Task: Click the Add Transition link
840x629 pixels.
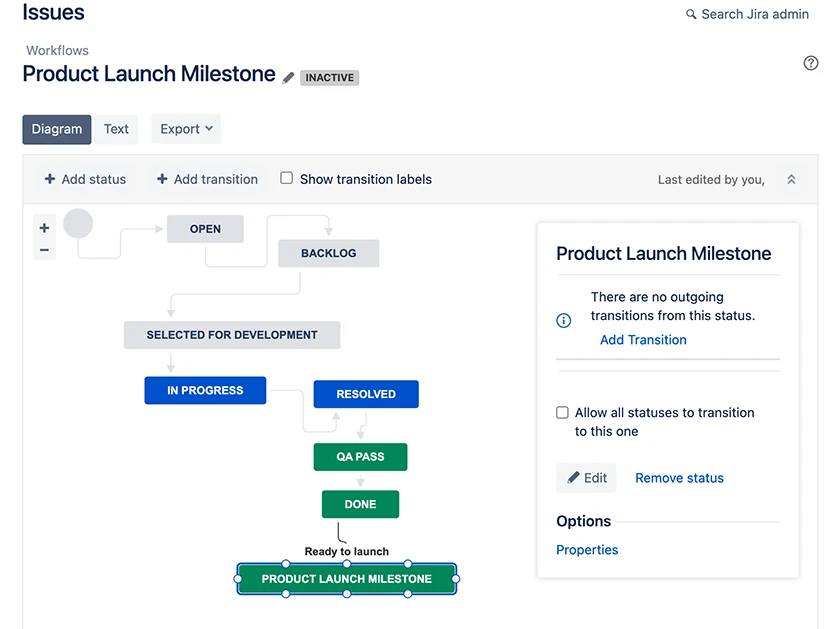Action: (643, 339)
